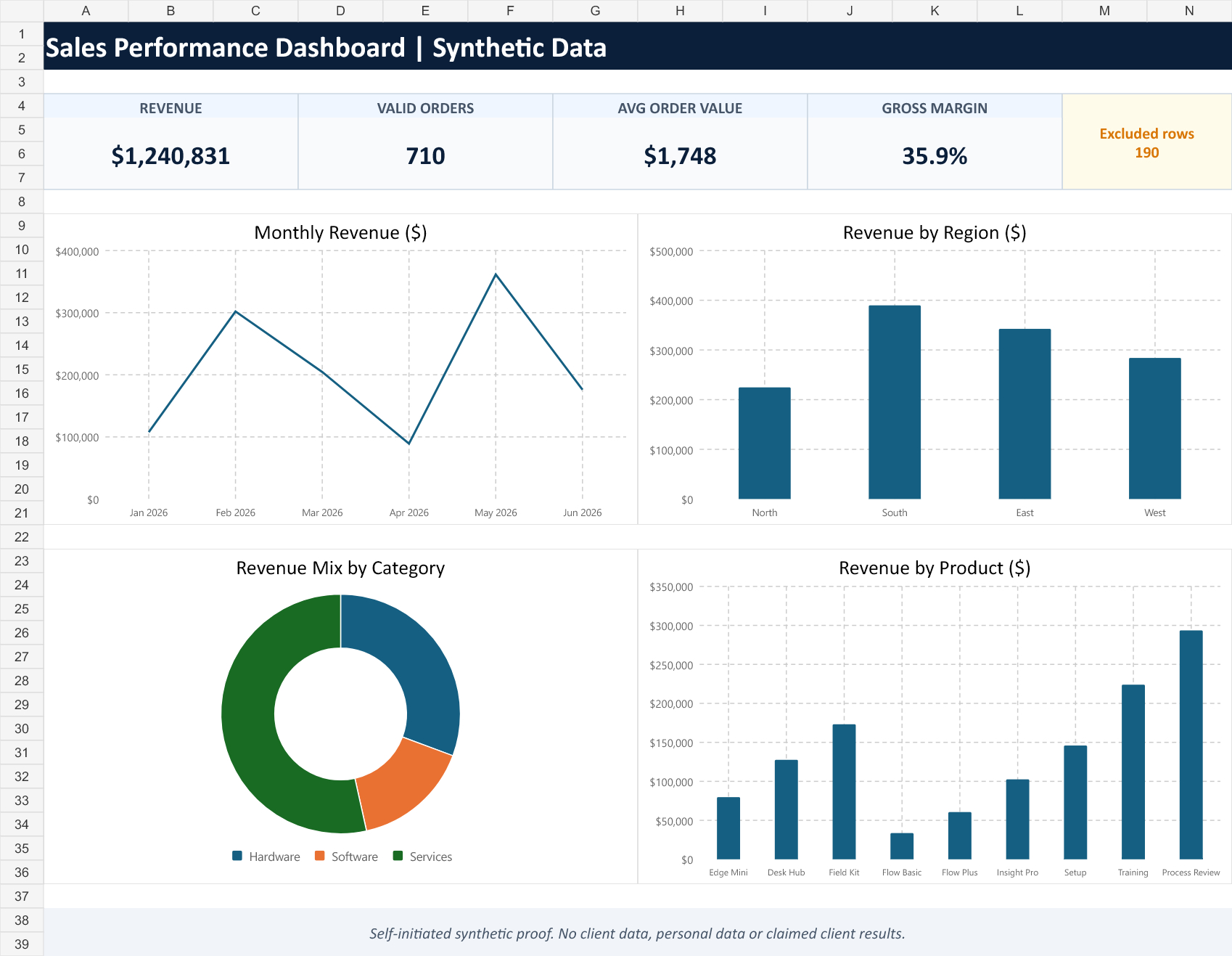Select the Desk Hub product bar
Viewport: 1232px width, 956px height.
(x=787, y=809)
